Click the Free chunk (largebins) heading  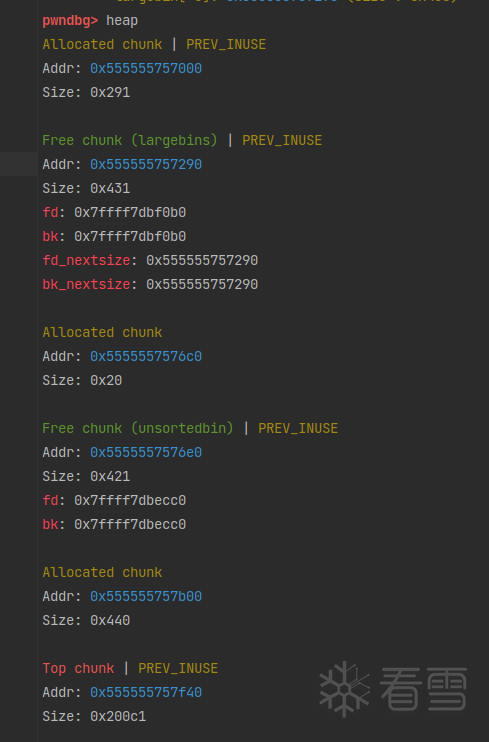tap(130, 141)
